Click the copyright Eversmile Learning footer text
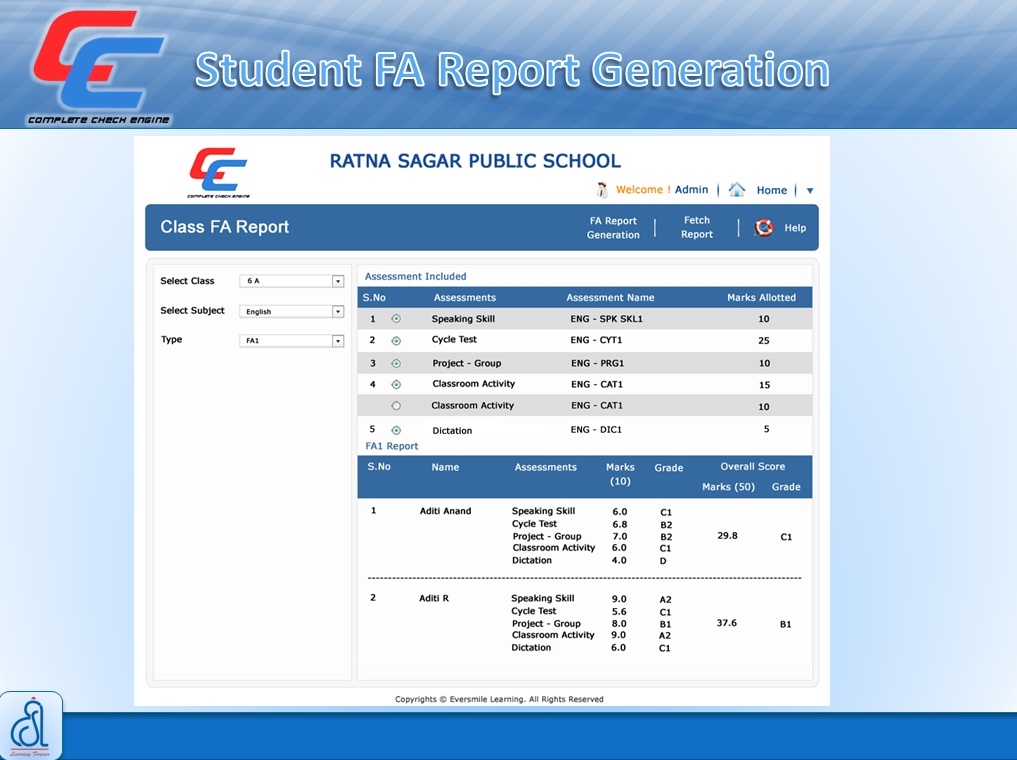The image size is (1017, 760). coord(499,699)
